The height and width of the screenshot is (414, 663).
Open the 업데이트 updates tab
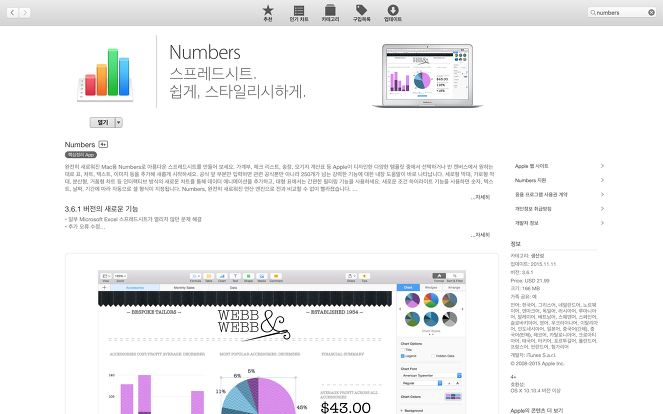393,13
